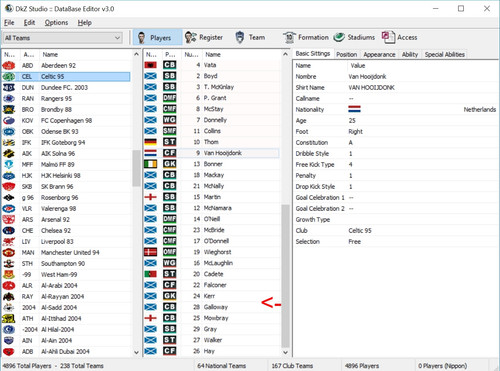Click the Age value 25
Viewport: 500px width, 371px height.
[352, 121]
